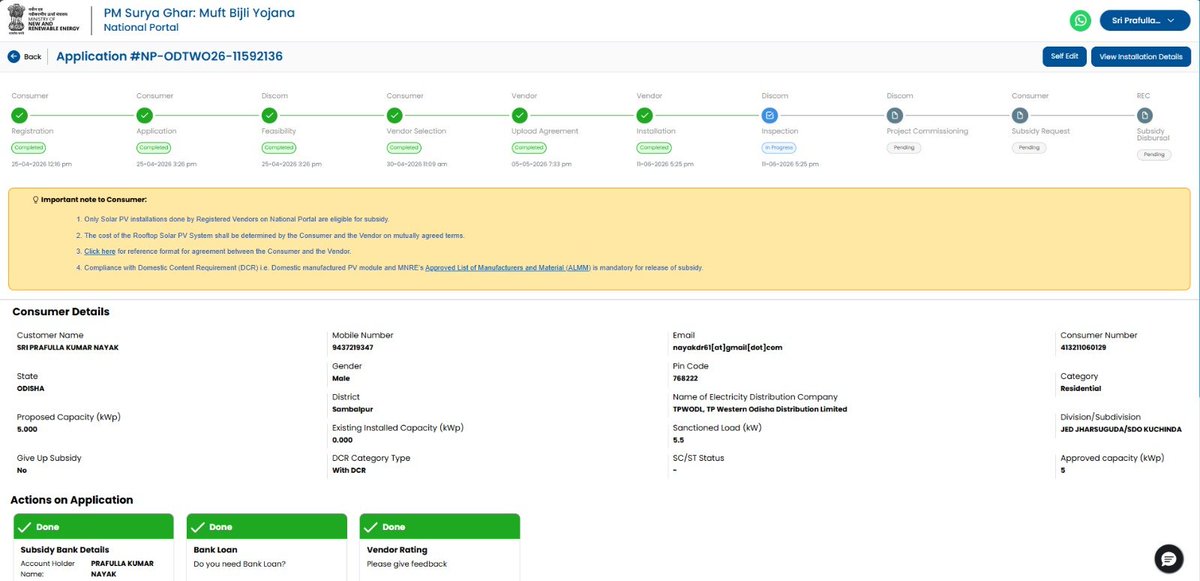Select the Project Commissioning step icon

coord(894,115)
